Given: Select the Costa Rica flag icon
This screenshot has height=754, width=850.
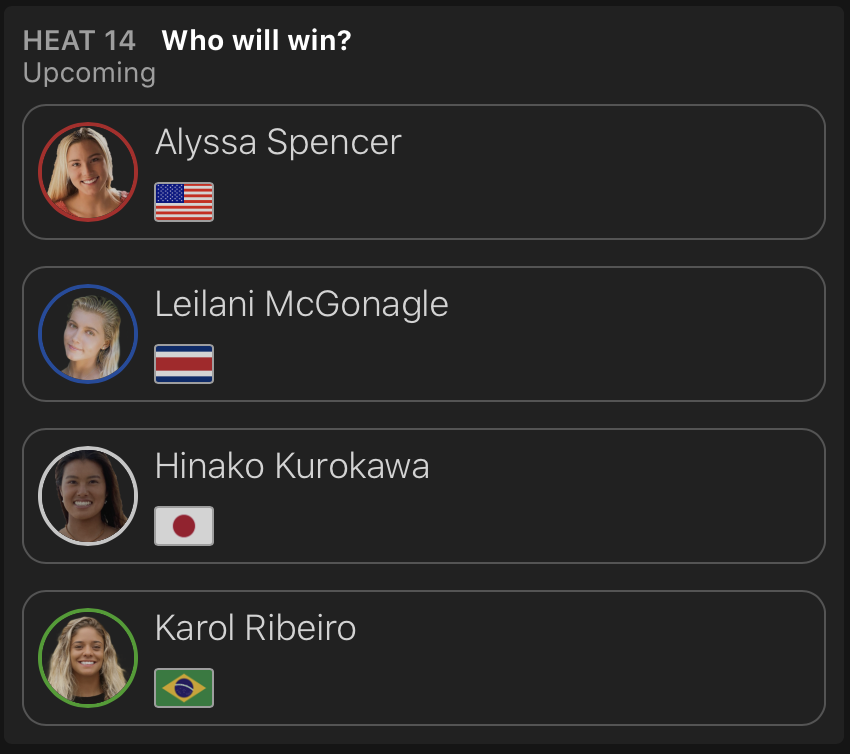Looking at the screenshot, I should point(184,364).
